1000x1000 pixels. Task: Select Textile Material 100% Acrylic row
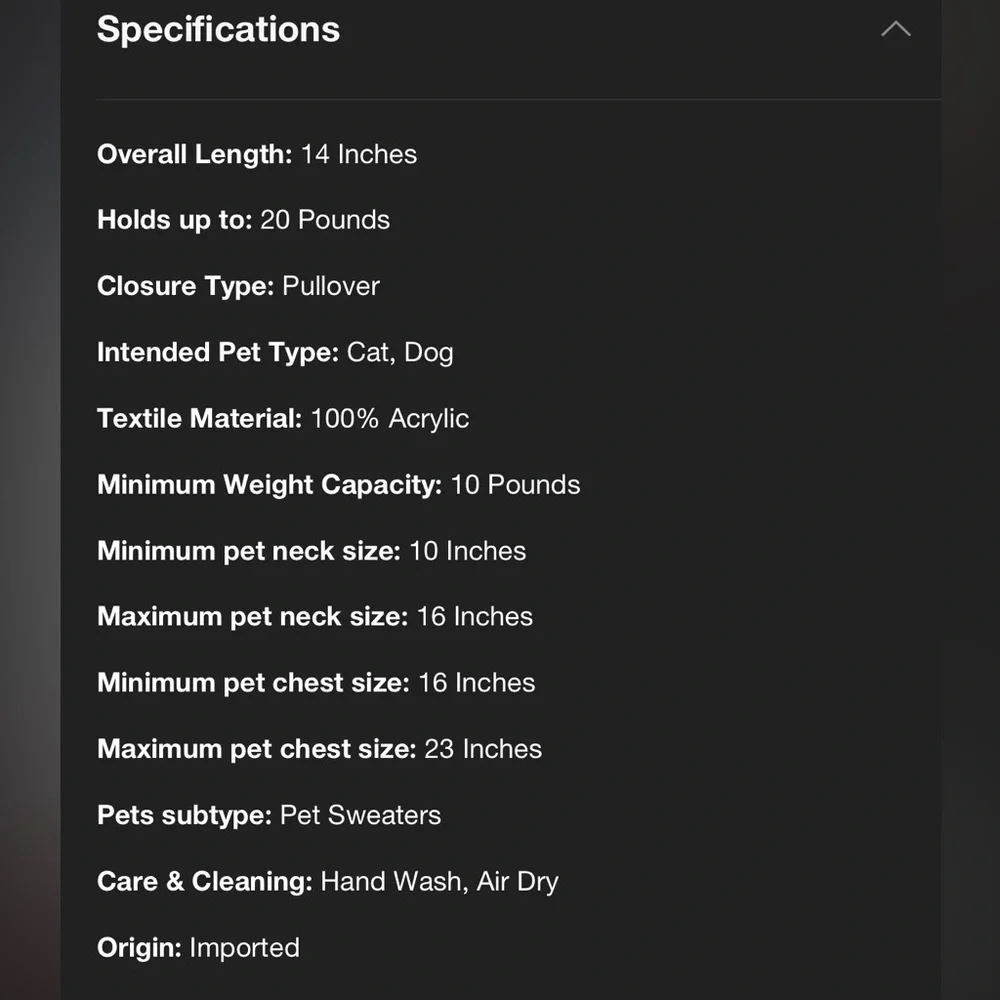tap(283, 419)
